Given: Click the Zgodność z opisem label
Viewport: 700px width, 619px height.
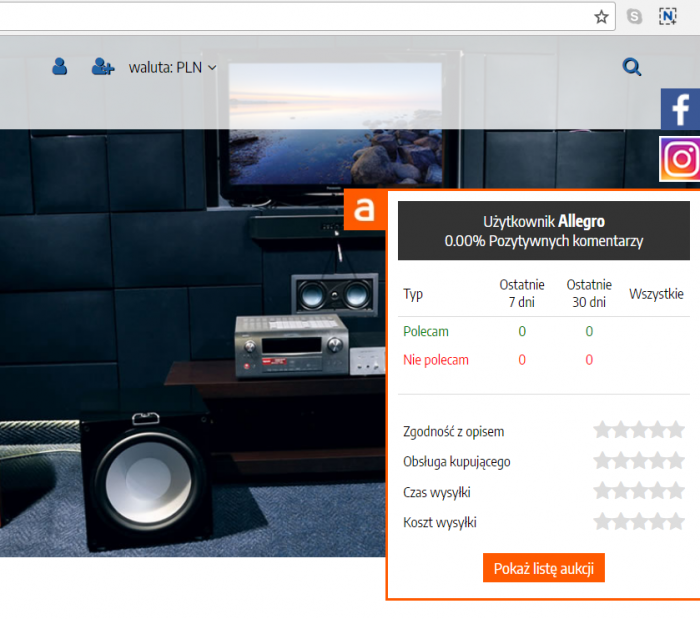Looking at the screenshot, I should (x=454, y=432).
